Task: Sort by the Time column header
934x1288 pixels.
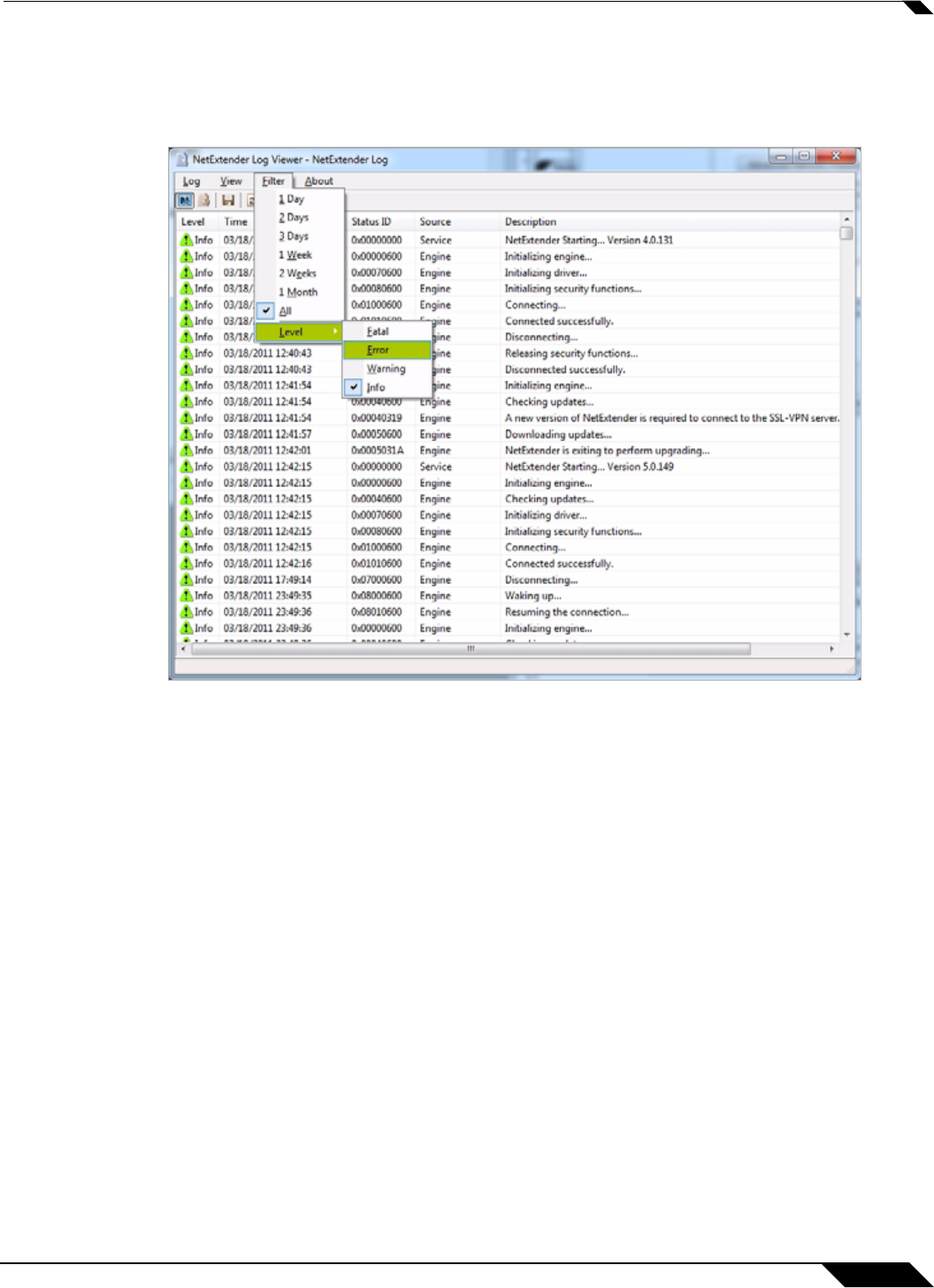Action: (x=237, y=222)
